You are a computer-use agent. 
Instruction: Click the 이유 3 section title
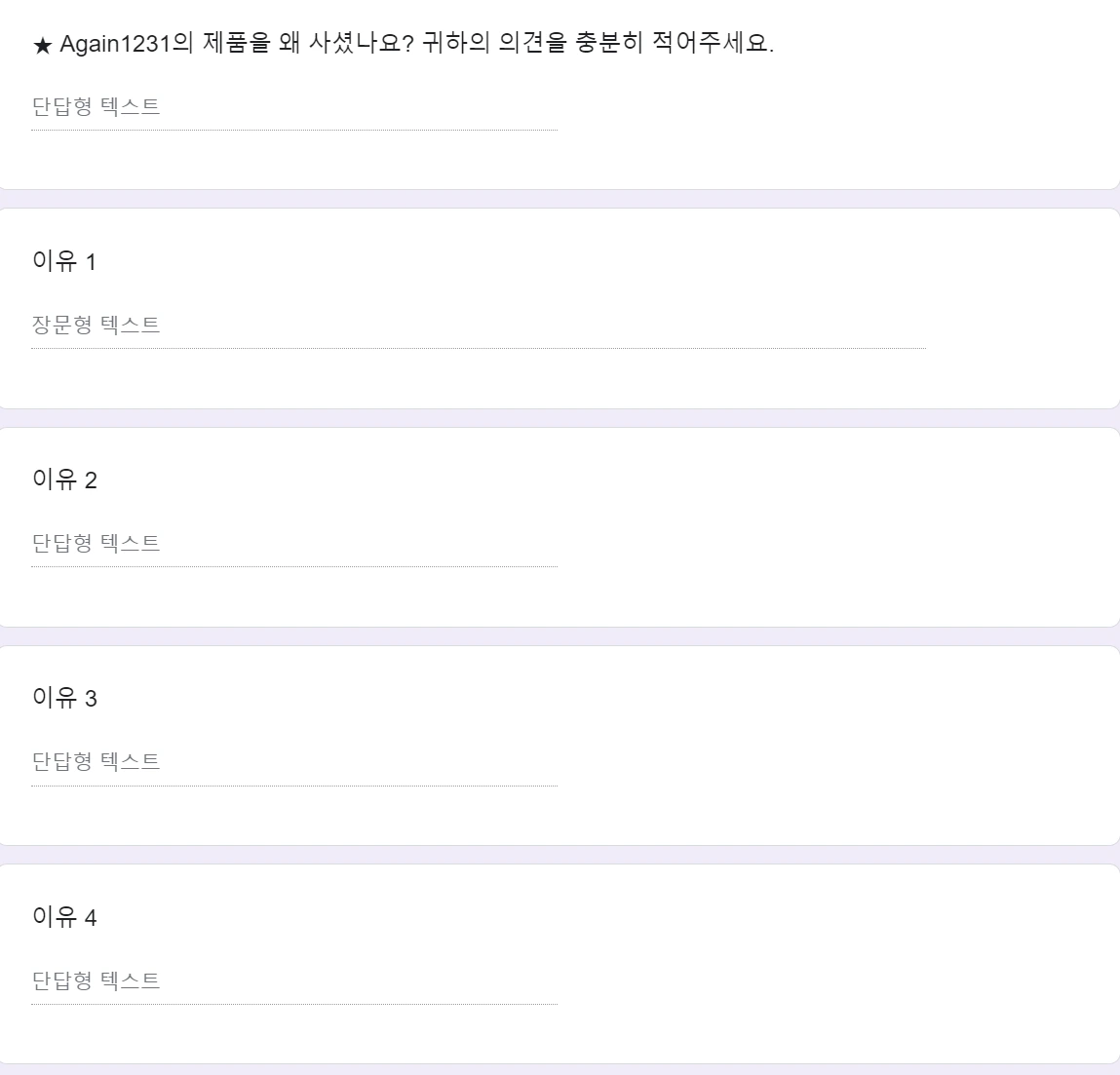tap(61, 699)
